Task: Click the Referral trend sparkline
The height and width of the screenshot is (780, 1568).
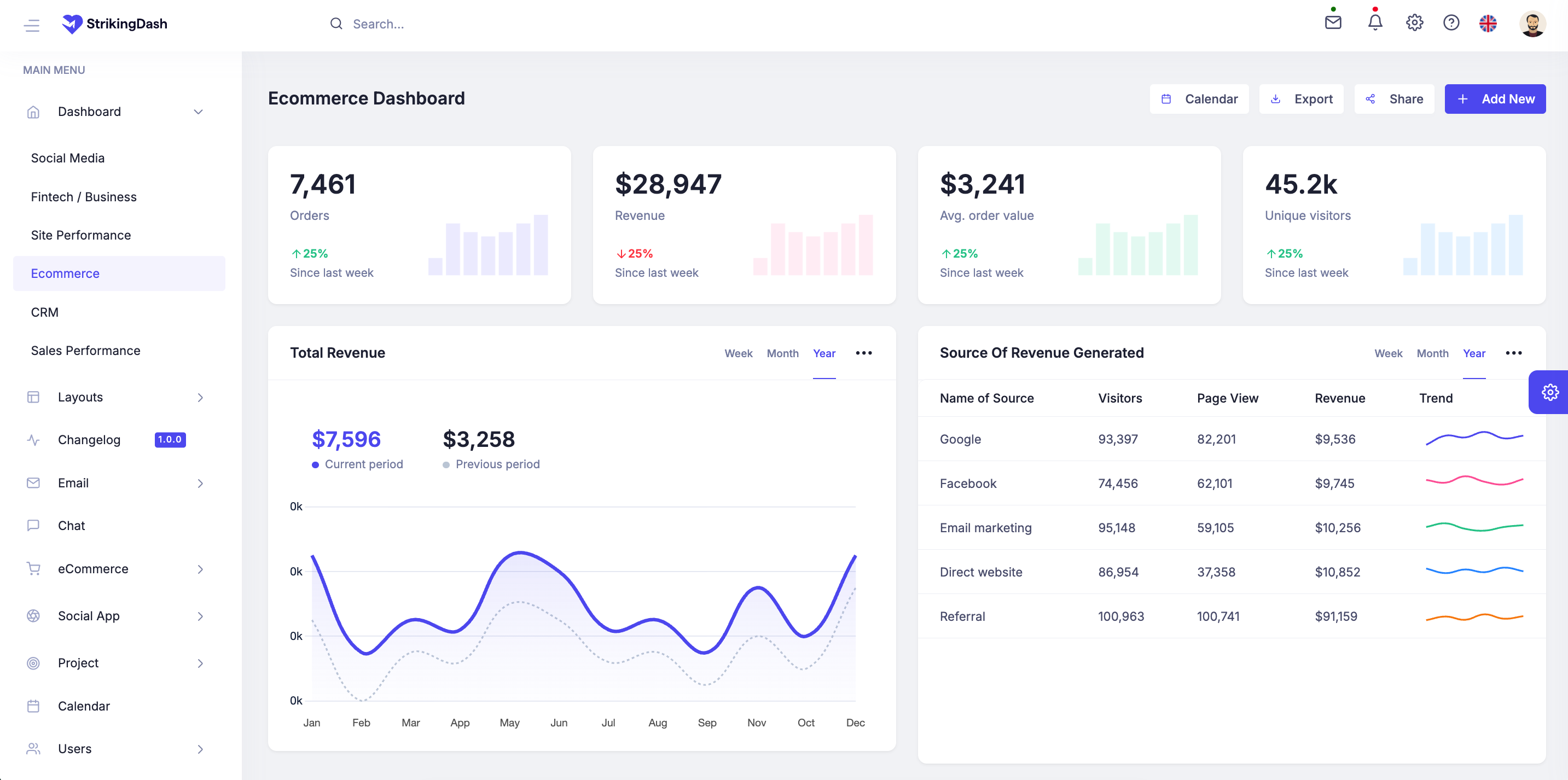Action: [x=1474, y=617]
